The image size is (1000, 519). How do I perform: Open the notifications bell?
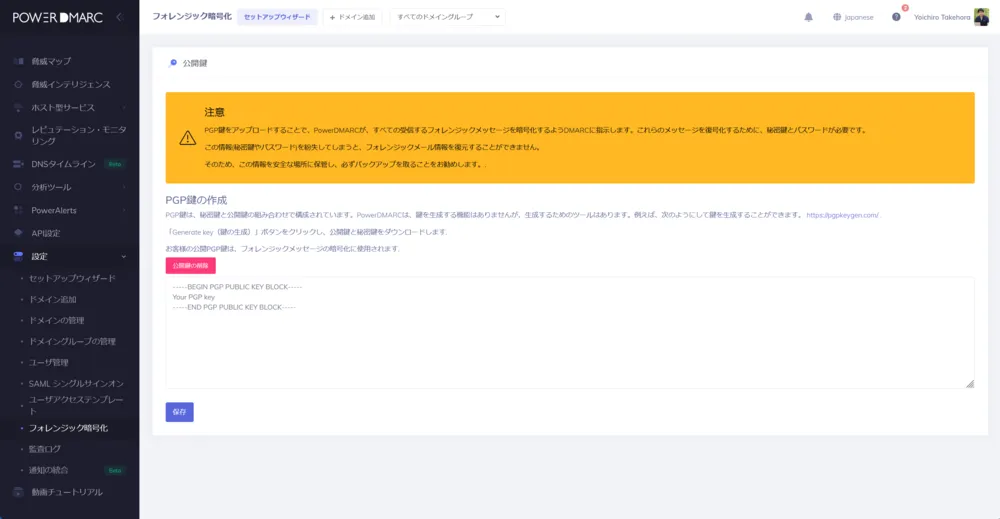point(808,17)
